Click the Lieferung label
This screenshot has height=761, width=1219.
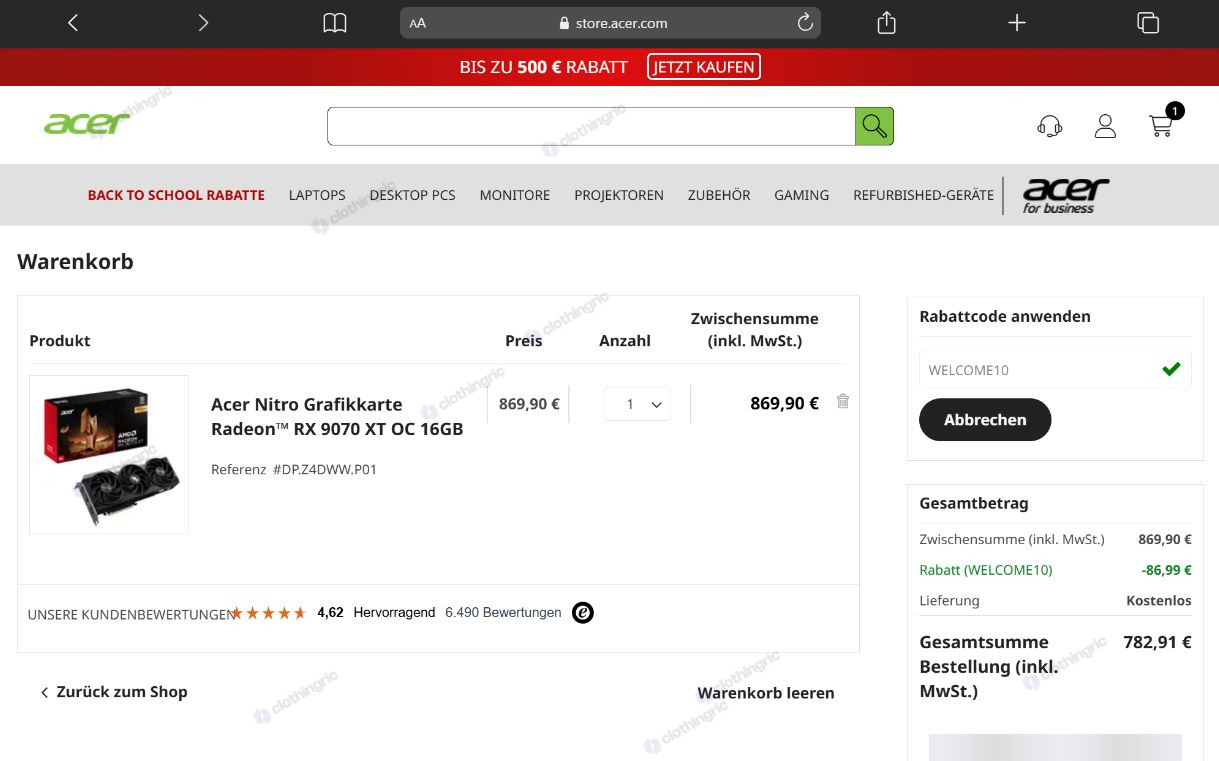(x=949, y=601)
